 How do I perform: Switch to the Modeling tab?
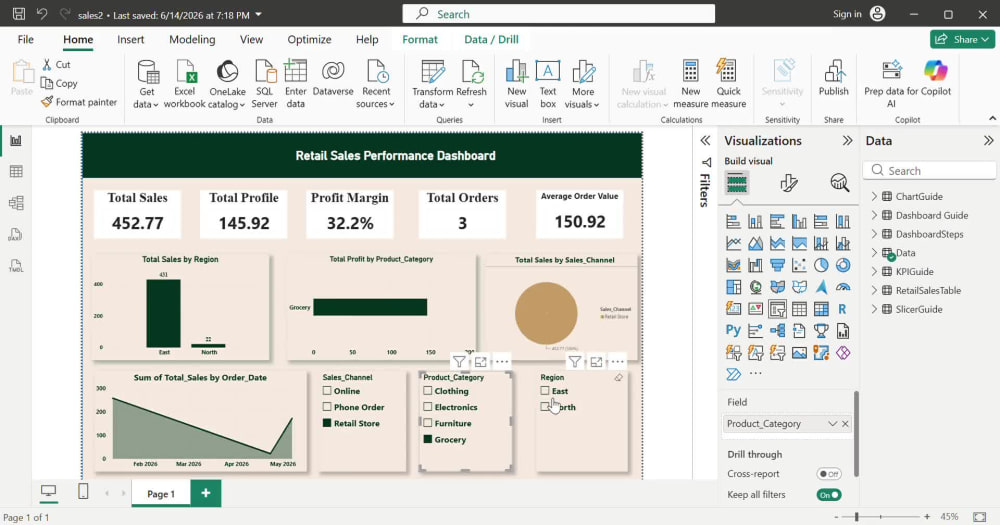pyautogui.click(x=192, y=40)
